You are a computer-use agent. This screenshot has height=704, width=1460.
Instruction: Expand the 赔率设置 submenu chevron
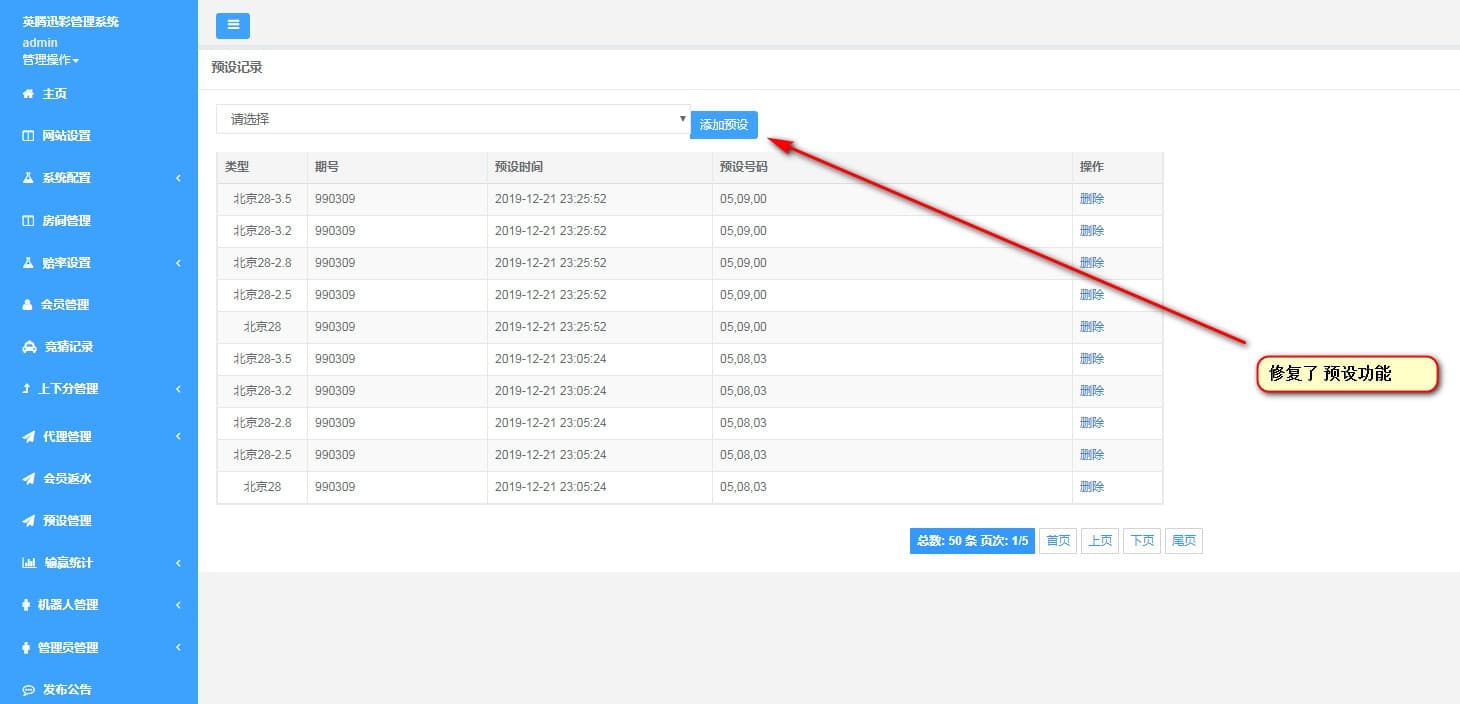(178, 263)
